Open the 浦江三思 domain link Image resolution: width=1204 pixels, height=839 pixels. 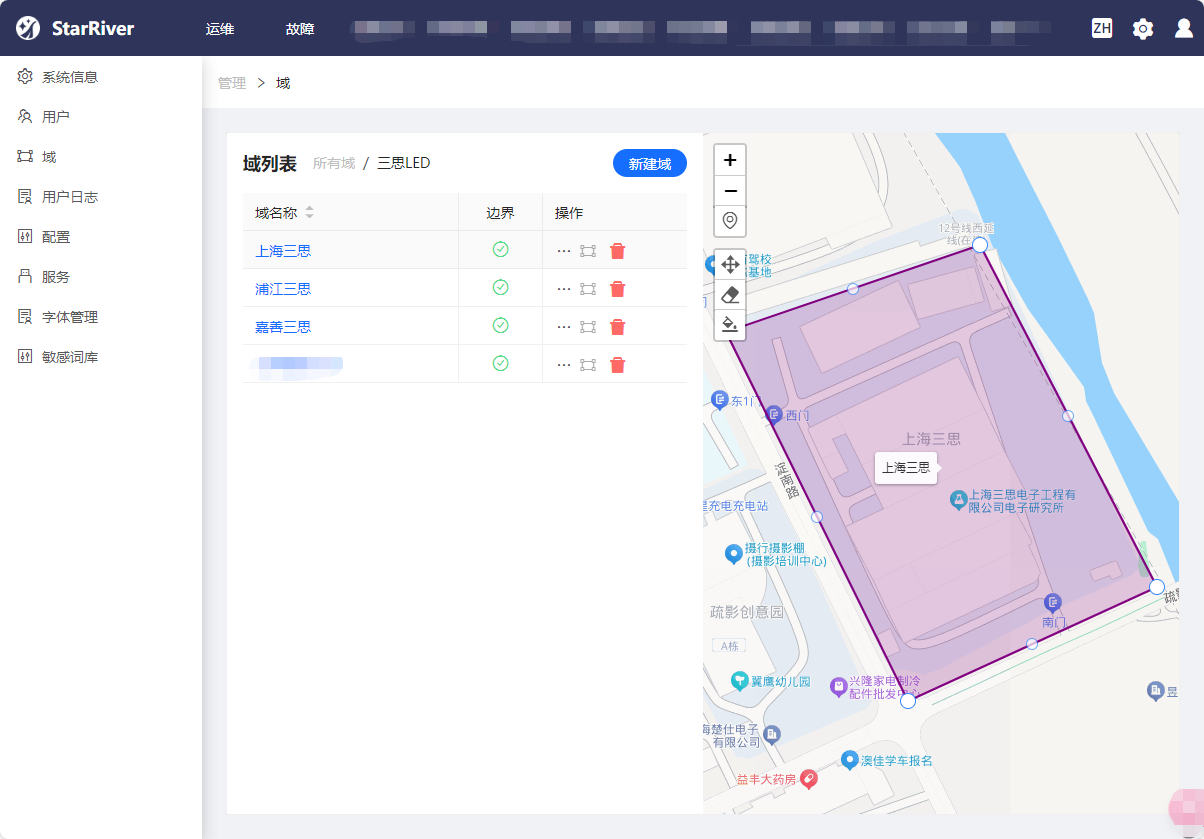pos(283,289)
